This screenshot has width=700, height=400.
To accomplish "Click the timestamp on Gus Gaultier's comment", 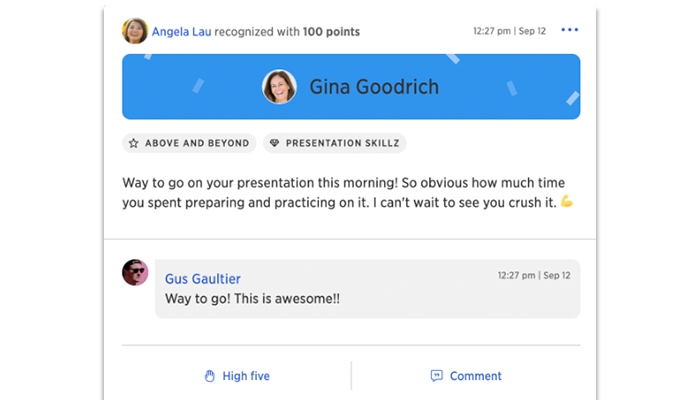I will [534, 275].
